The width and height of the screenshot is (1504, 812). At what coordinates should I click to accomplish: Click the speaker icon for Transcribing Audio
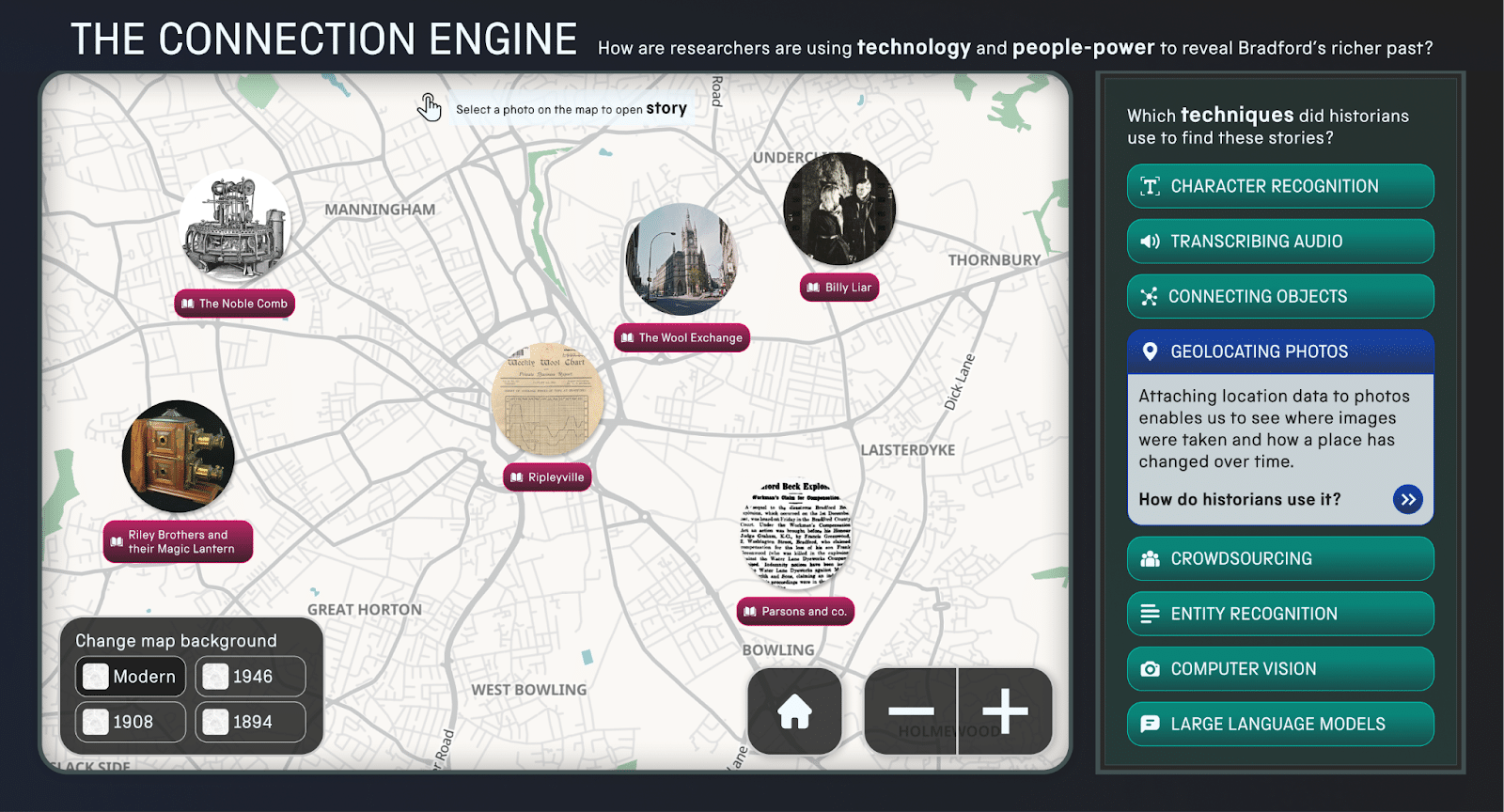click(1150, 242)
